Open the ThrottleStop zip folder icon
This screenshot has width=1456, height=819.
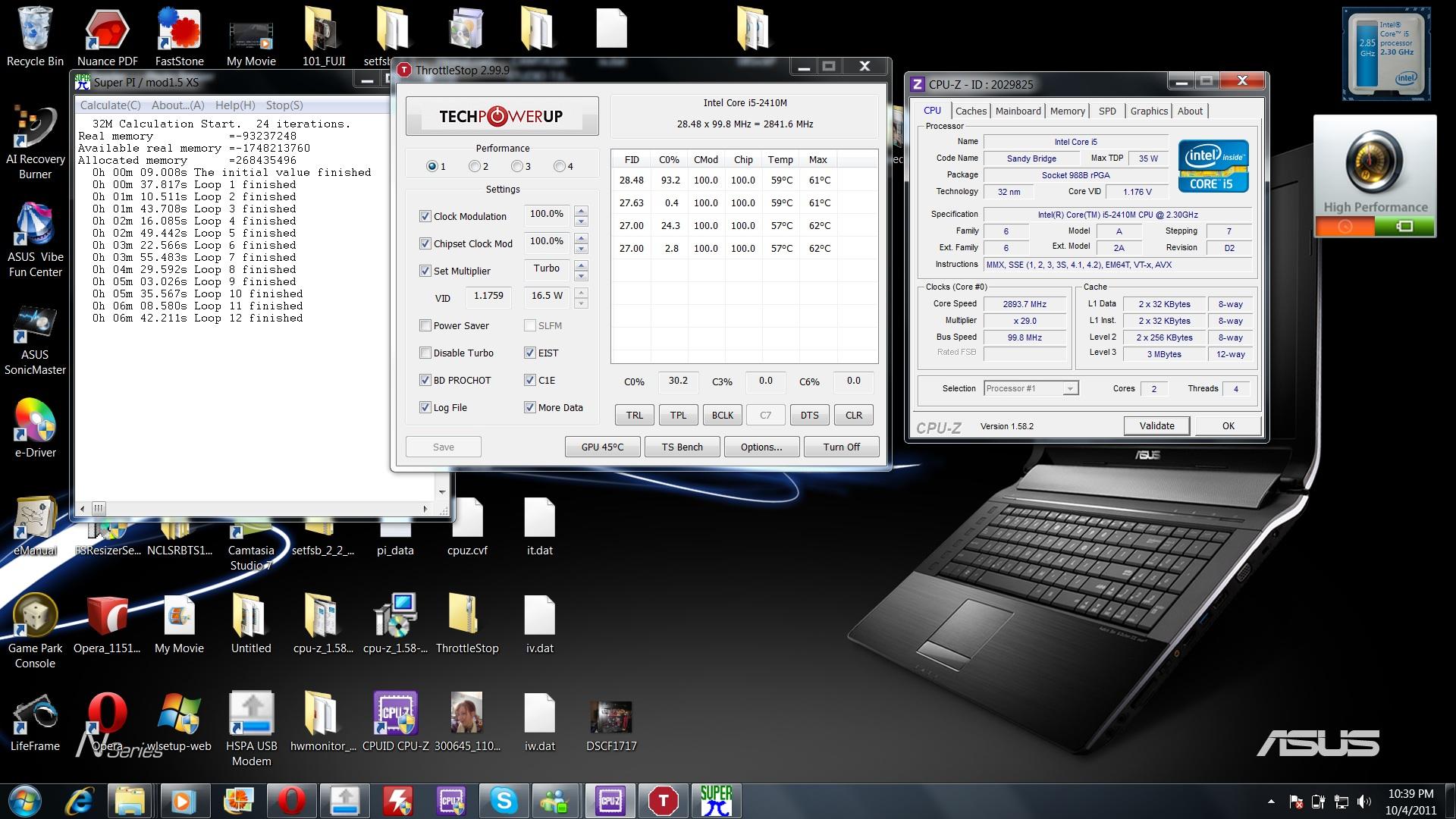(x=467, y=623)
